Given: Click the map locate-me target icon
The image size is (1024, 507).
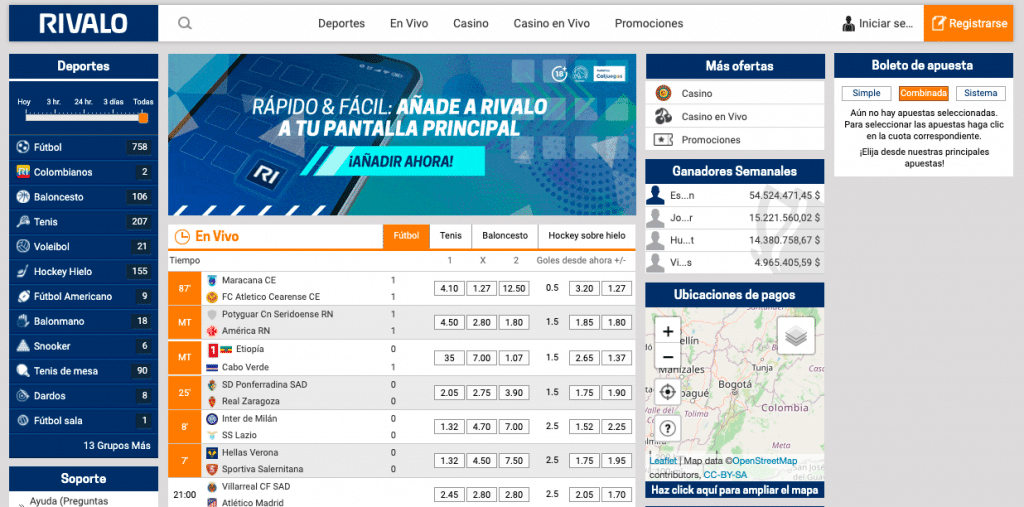Looking at the screenshot, I should [x=667, y=392].
